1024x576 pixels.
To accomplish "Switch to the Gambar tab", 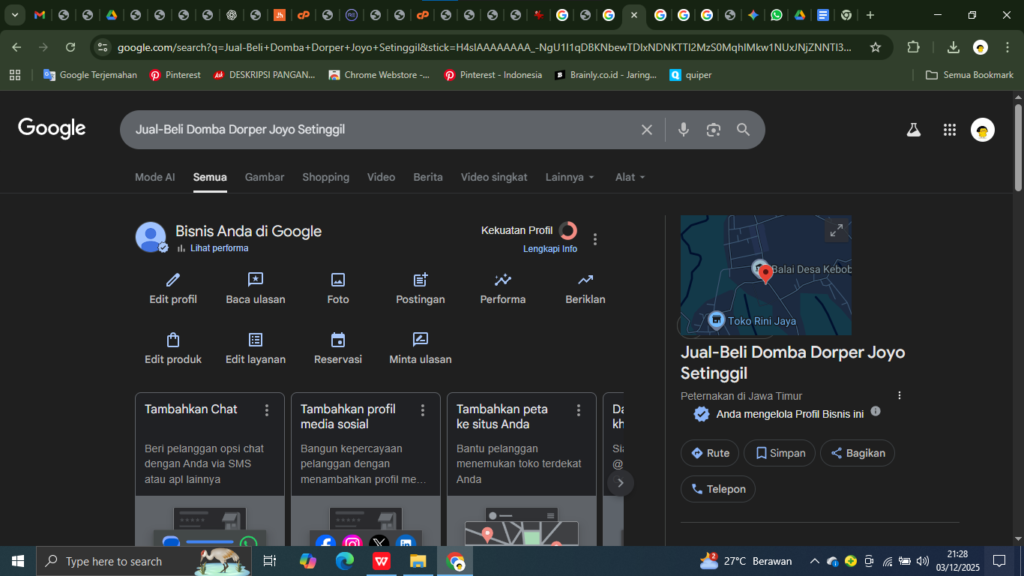I will tap(265, 177).
